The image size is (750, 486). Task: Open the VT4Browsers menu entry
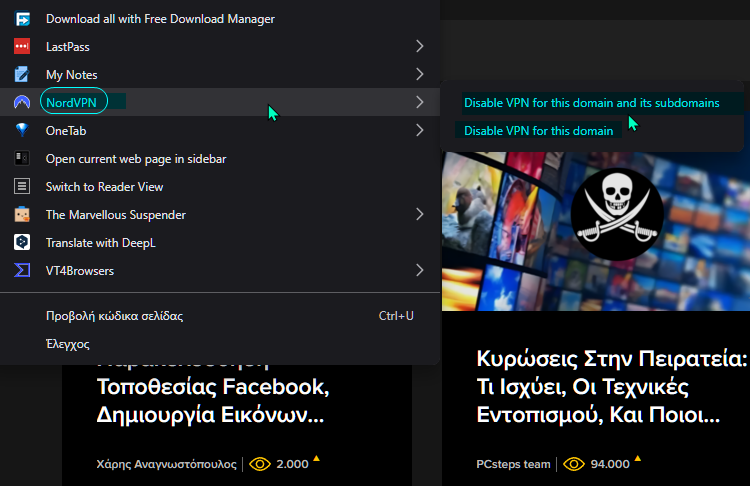220,270
